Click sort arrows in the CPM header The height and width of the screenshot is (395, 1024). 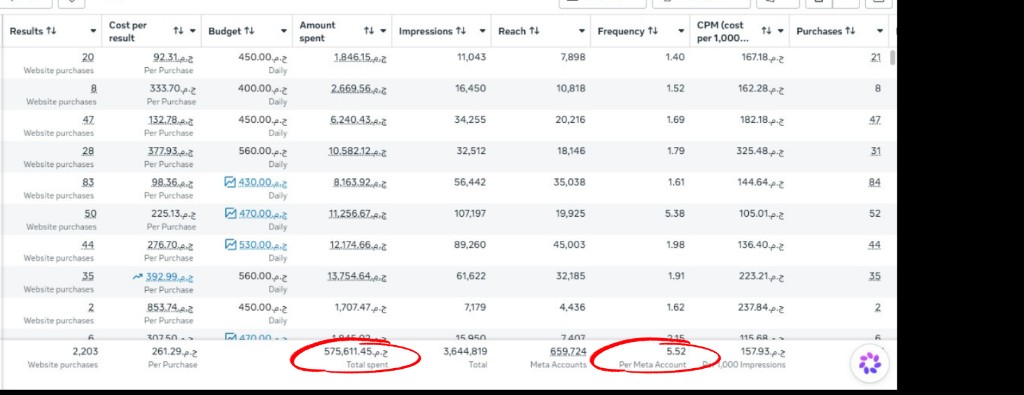[x=767, y=31]
